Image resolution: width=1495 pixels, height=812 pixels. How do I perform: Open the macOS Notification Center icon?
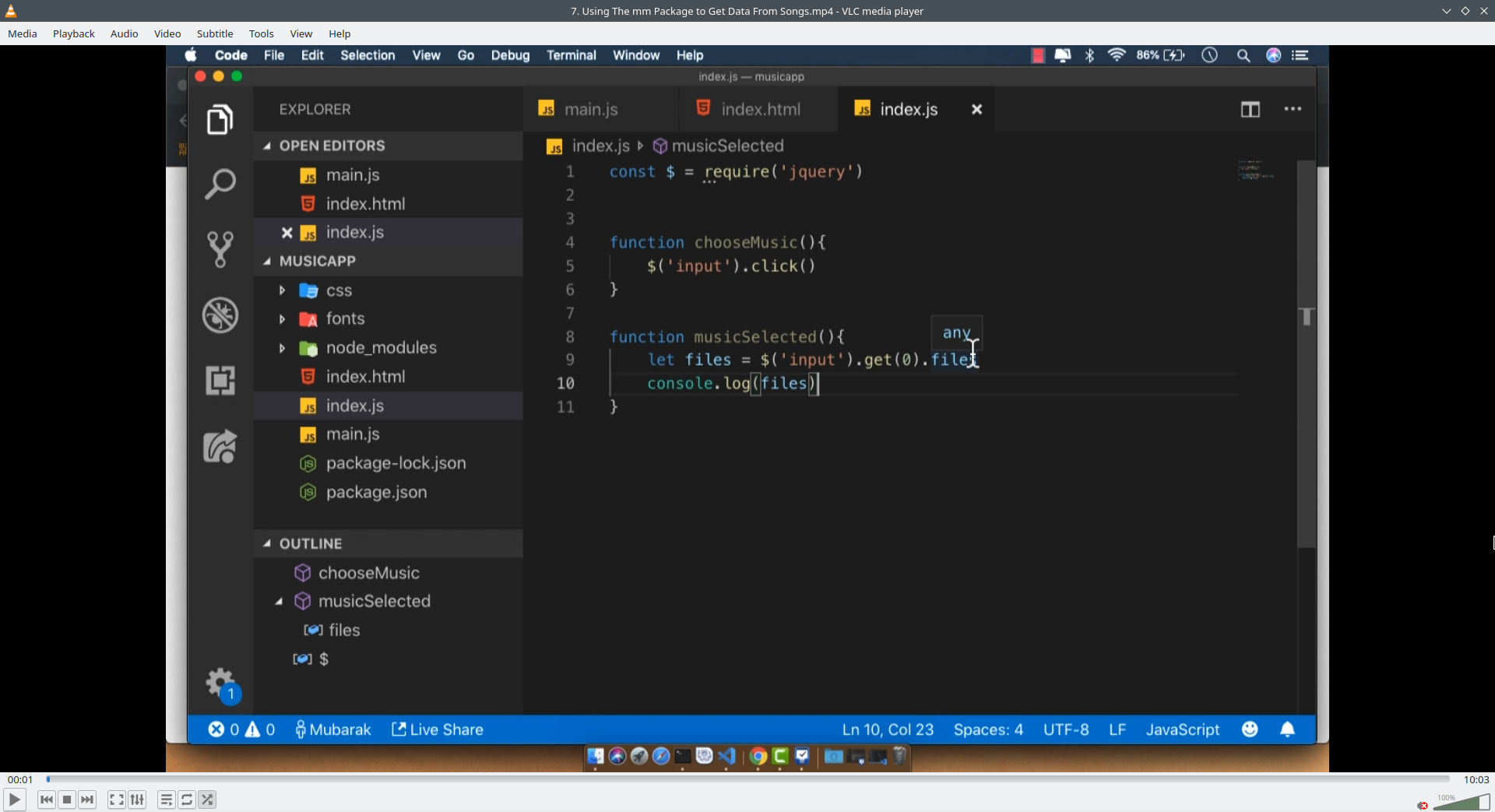pyautogui.click(x=1300, y=55)
